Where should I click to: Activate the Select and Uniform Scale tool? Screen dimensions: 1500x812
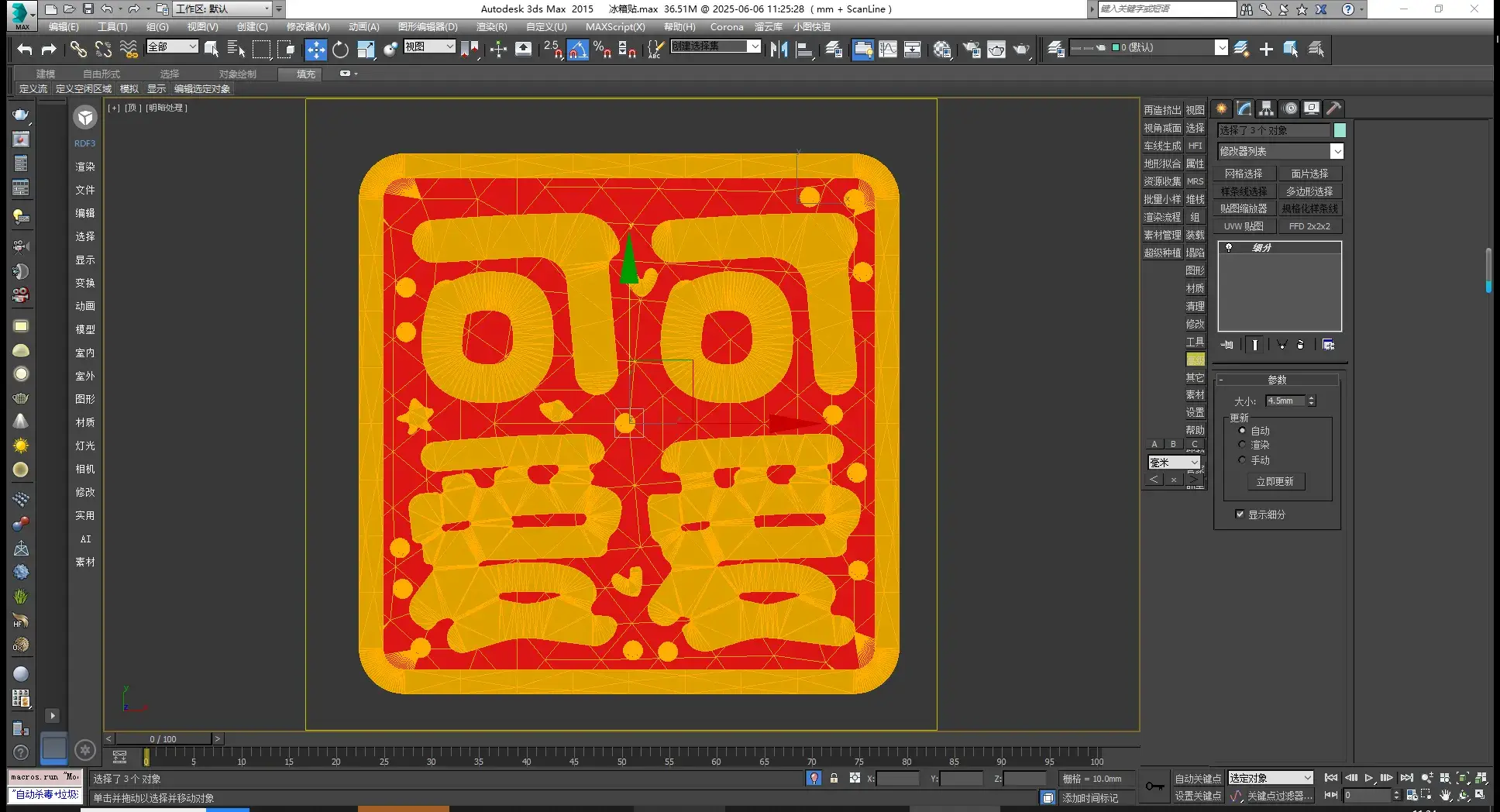366,50
